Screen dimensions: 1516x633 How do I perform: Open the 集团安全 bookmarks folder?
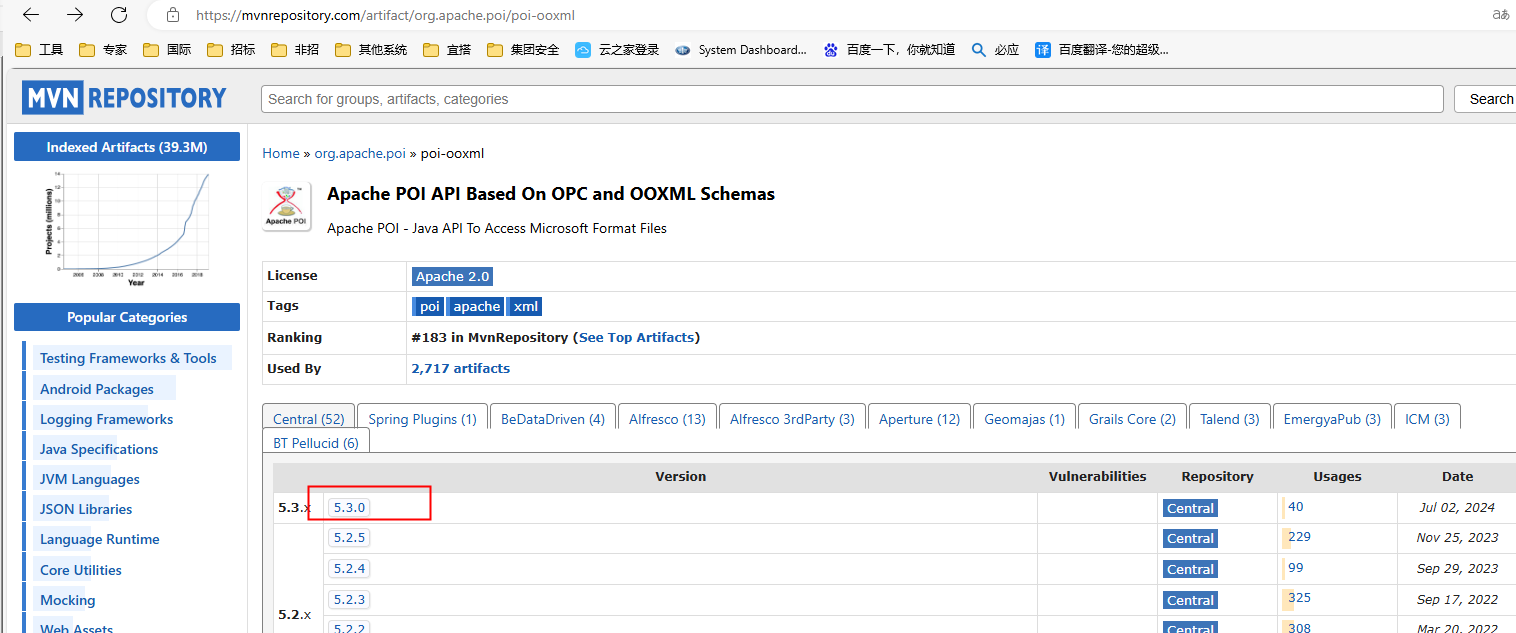point(522,49)
